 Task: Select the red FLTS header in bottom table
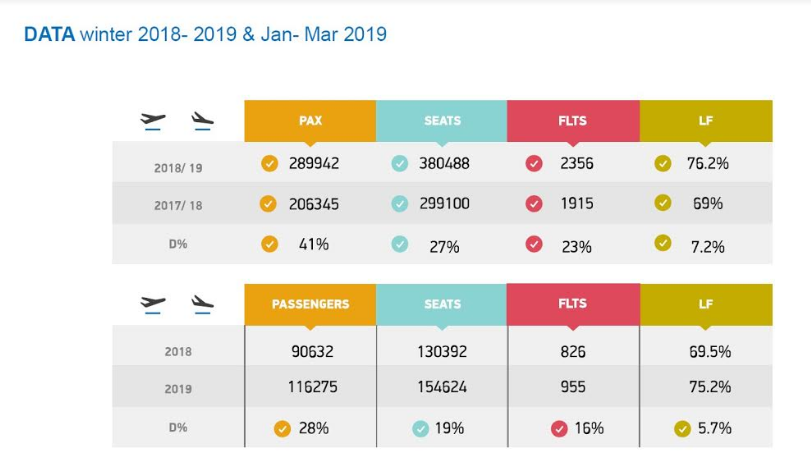(573, 304)
